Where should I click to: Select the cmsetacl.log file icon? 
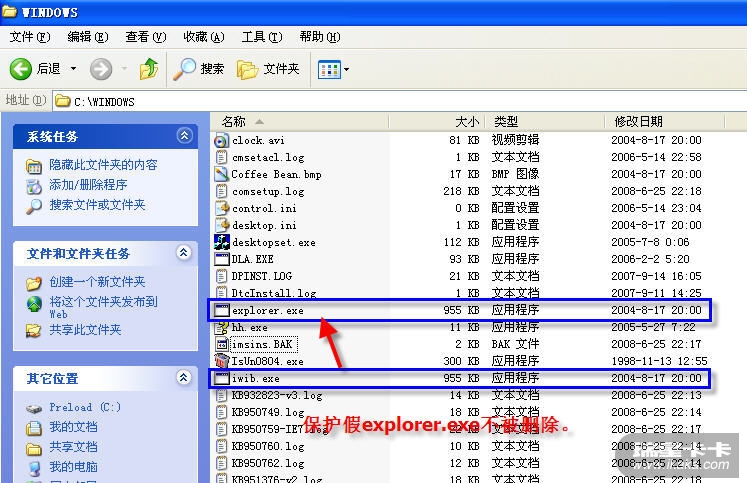tap(222, 157)
